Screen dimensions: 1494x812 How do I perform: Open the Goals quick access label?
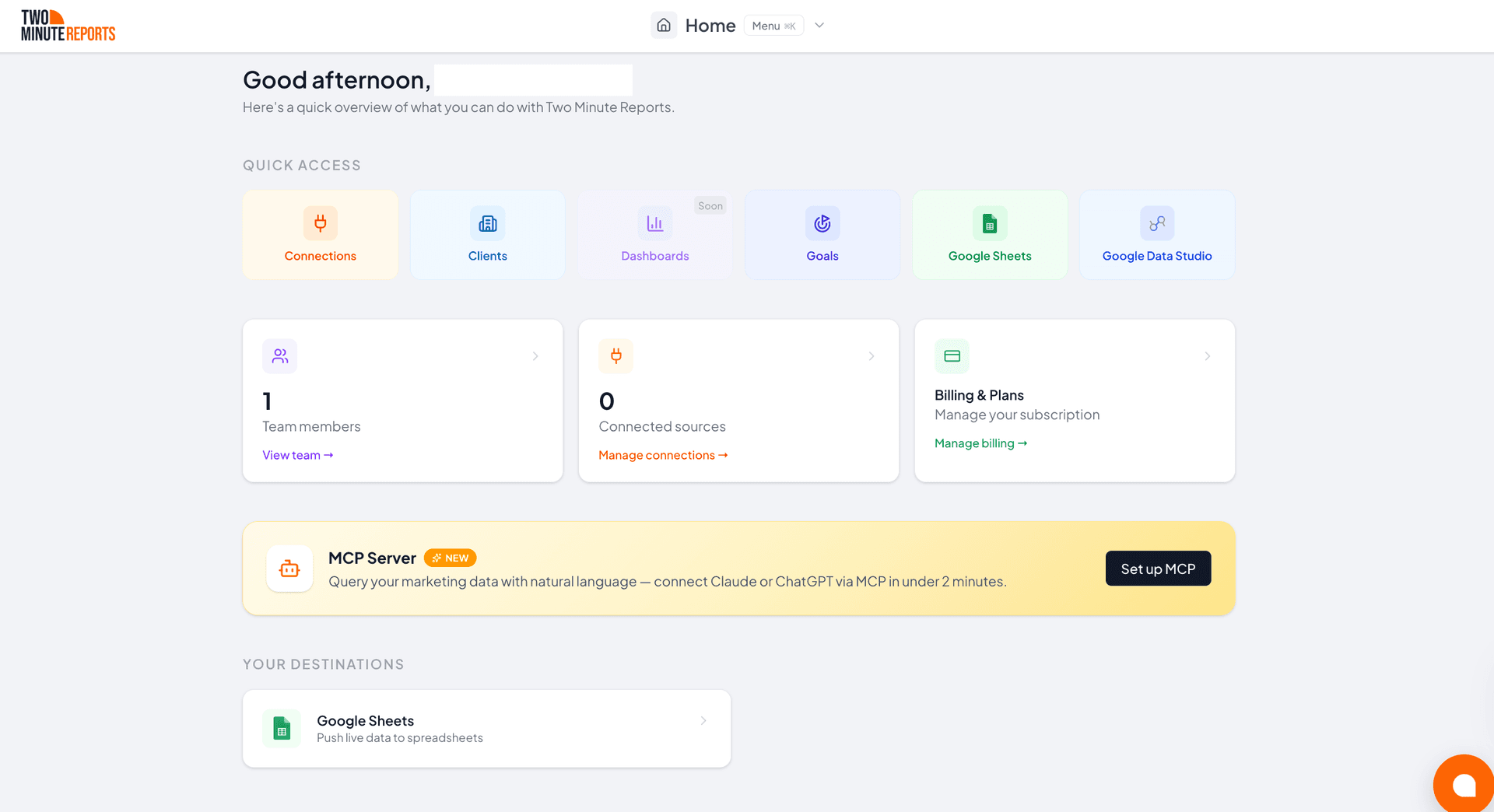pos(822,256)
